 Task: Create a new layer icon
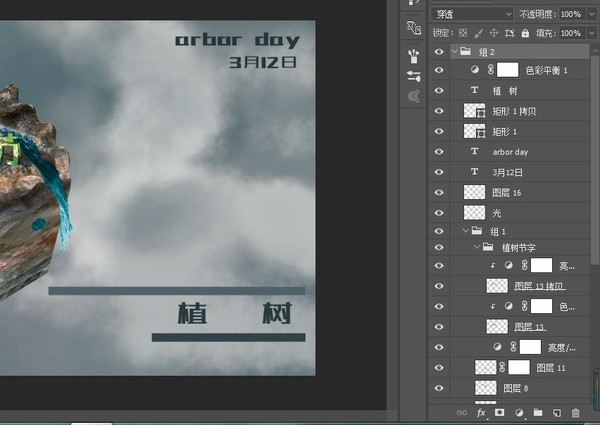click(x=557, y=413)
